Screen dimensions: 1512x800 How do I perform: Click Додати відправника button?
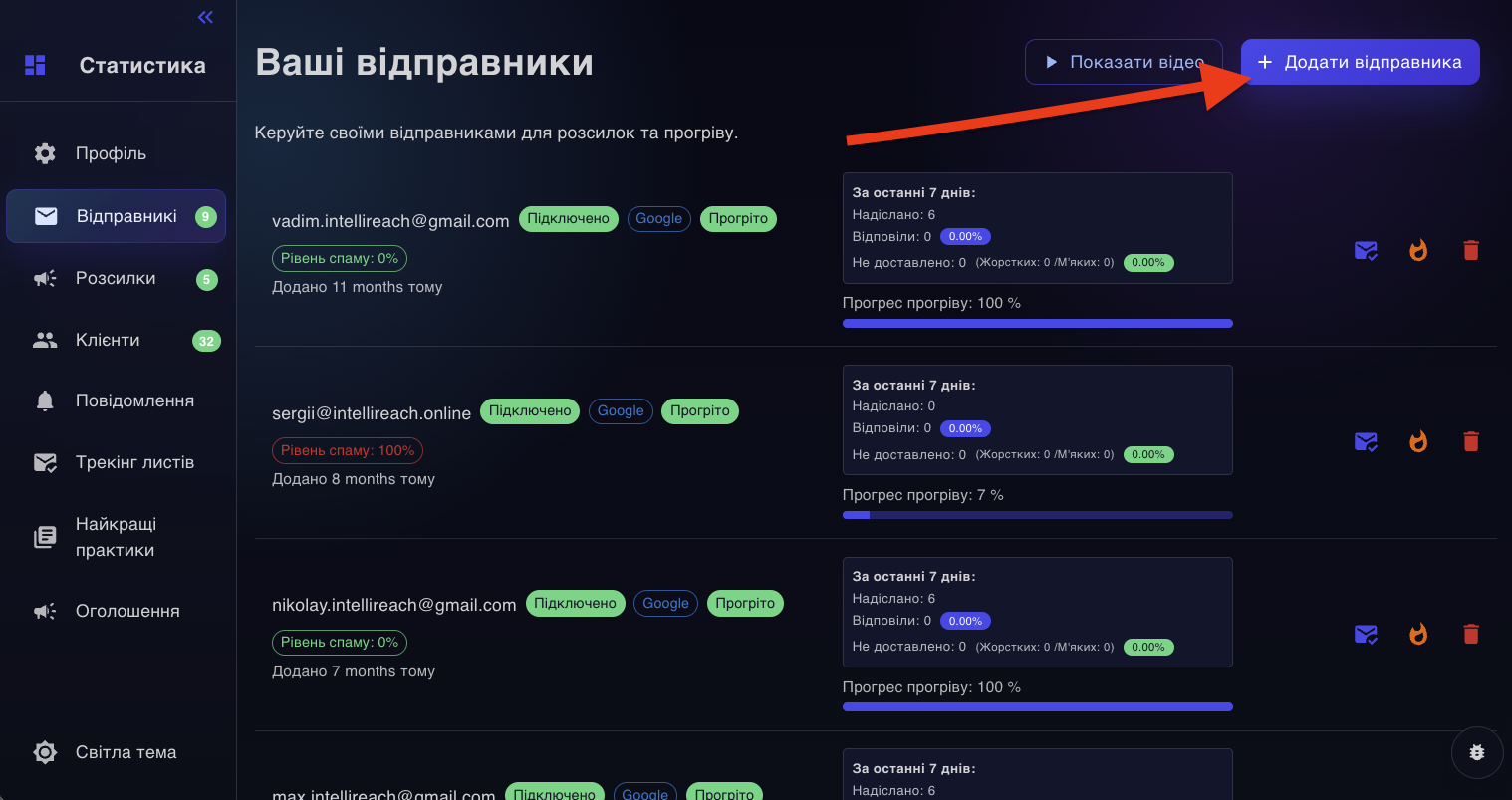1360,62
